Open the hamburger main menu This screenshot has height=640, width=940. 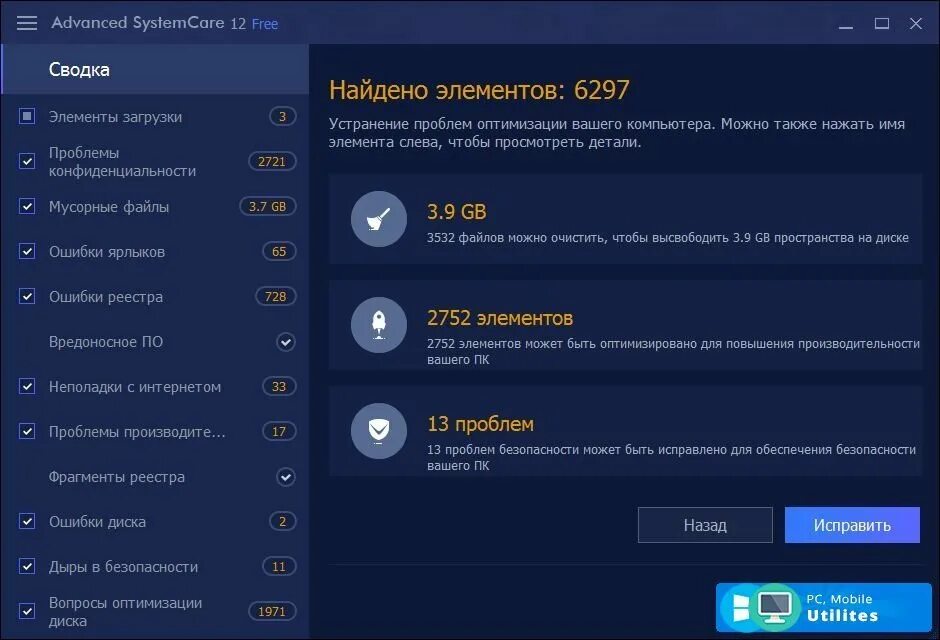coord(26,23)
